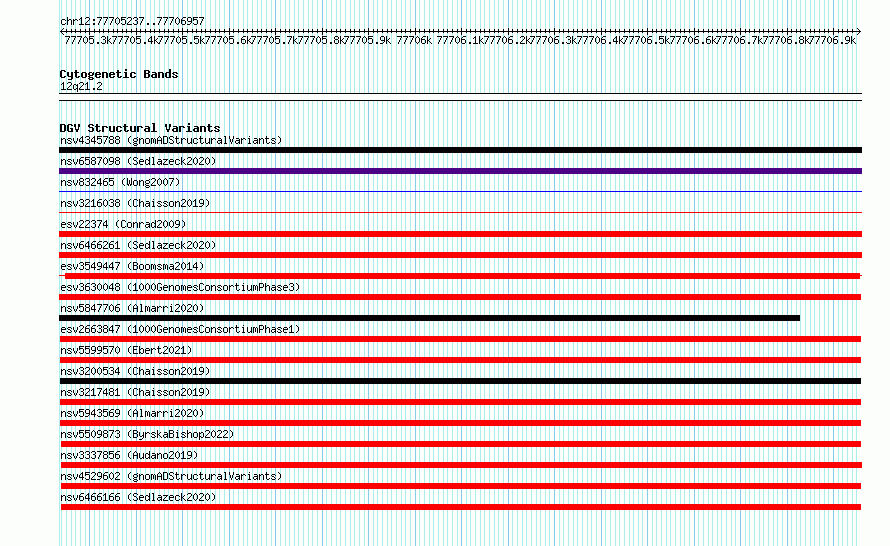890x546 pixels.
Task: Select nsv3217481 (Chaisson2019) label
Action: click(x=135, y=392)
